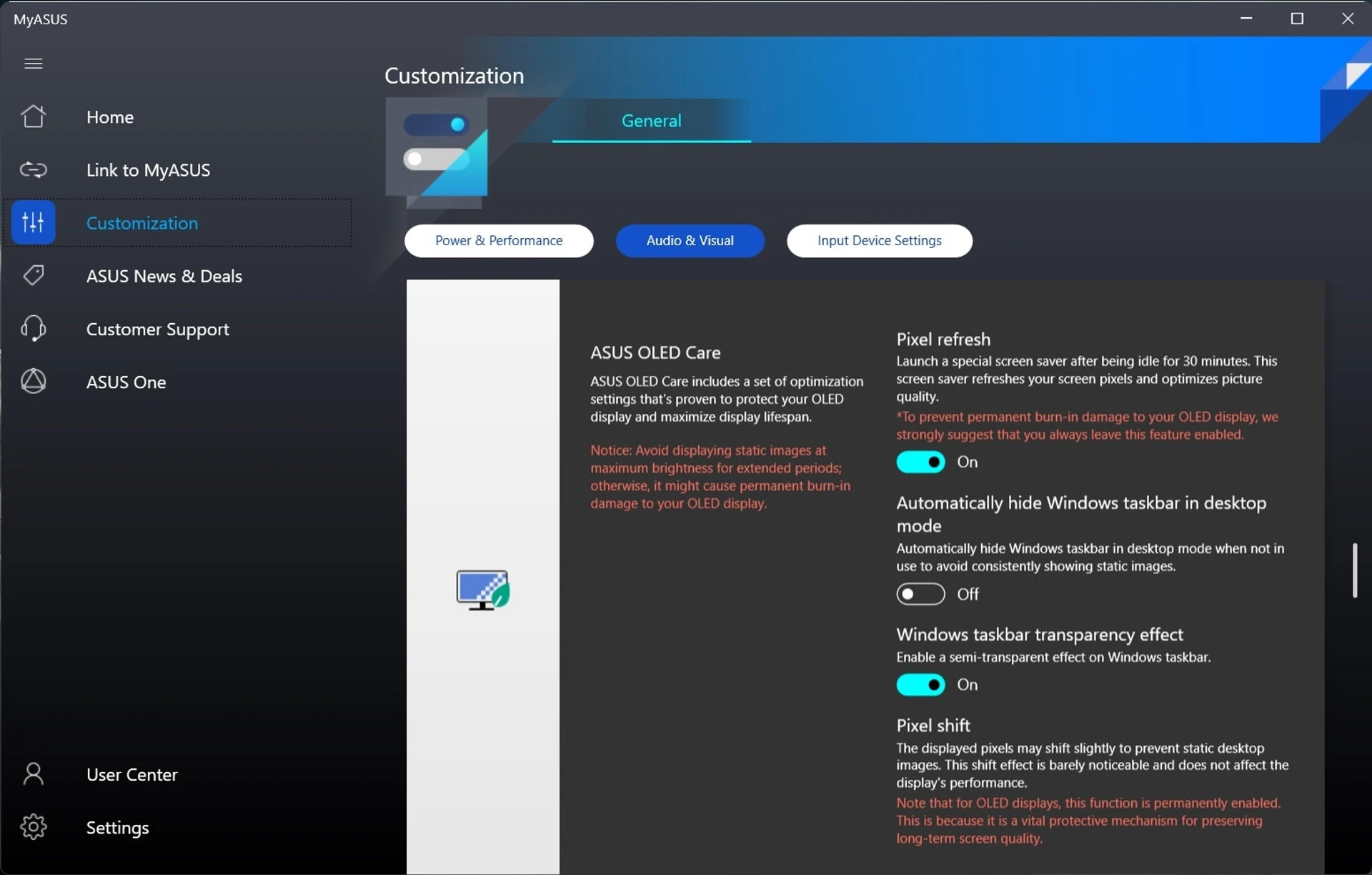Select Customization in the sidebar

click(x=179, y=222)
